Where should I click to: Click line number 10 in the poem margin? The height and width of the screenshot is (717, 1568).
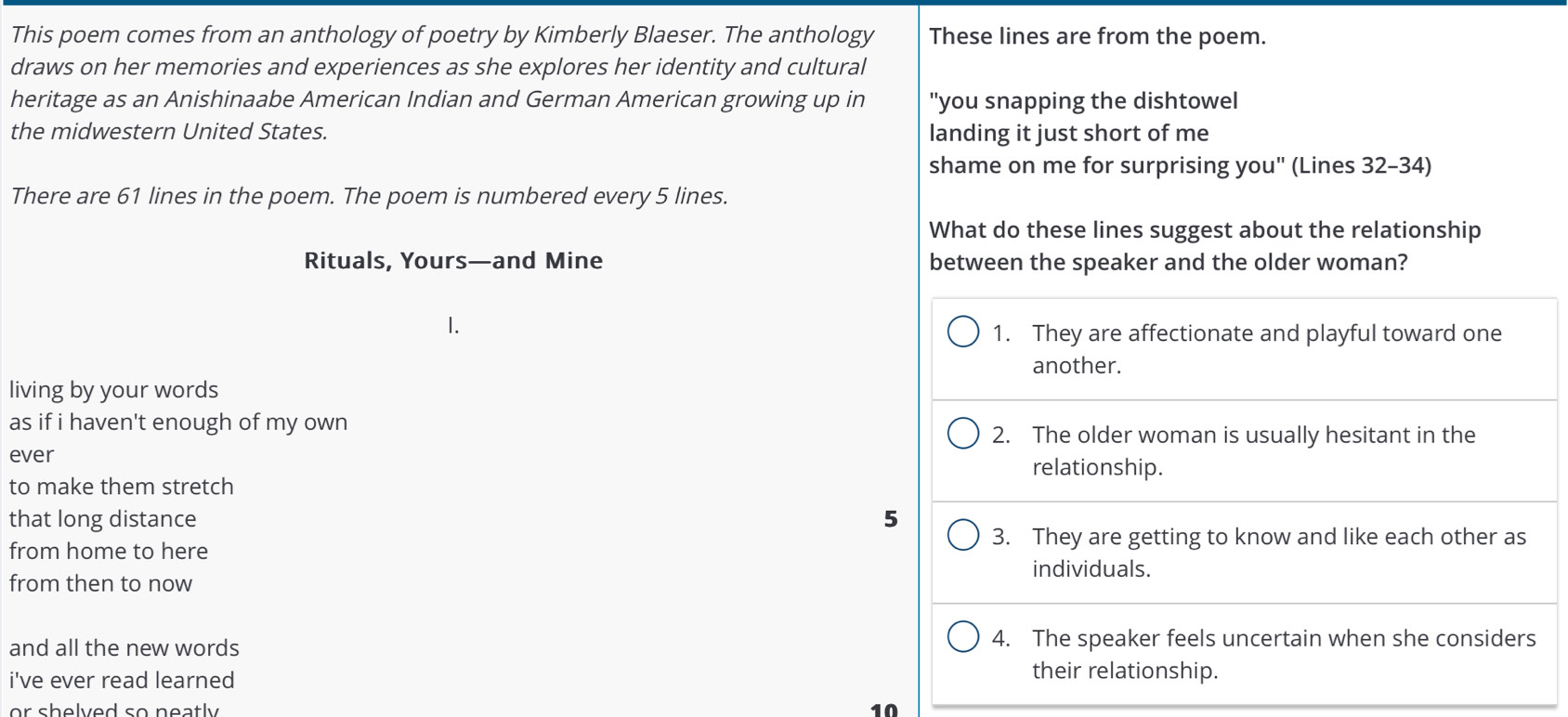click(884, 710)
